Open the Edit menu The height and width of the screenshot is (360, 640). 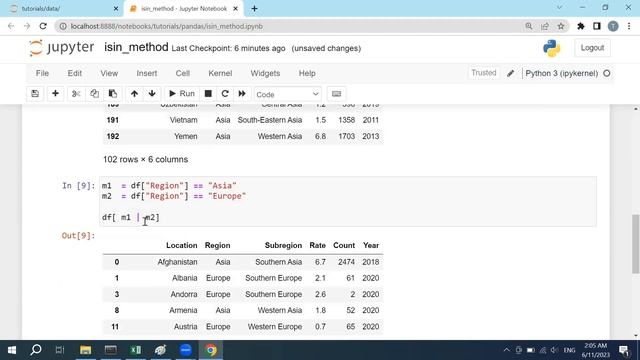(x=75, y=73)
